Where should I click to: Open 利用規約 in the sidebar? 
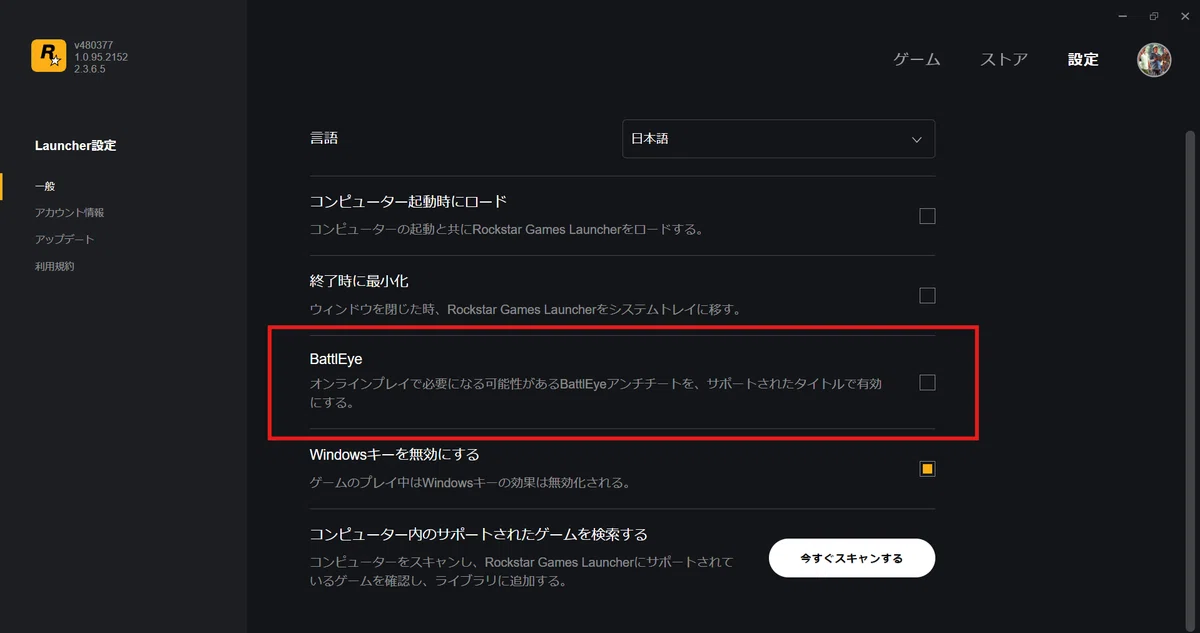tap(54, 267)
